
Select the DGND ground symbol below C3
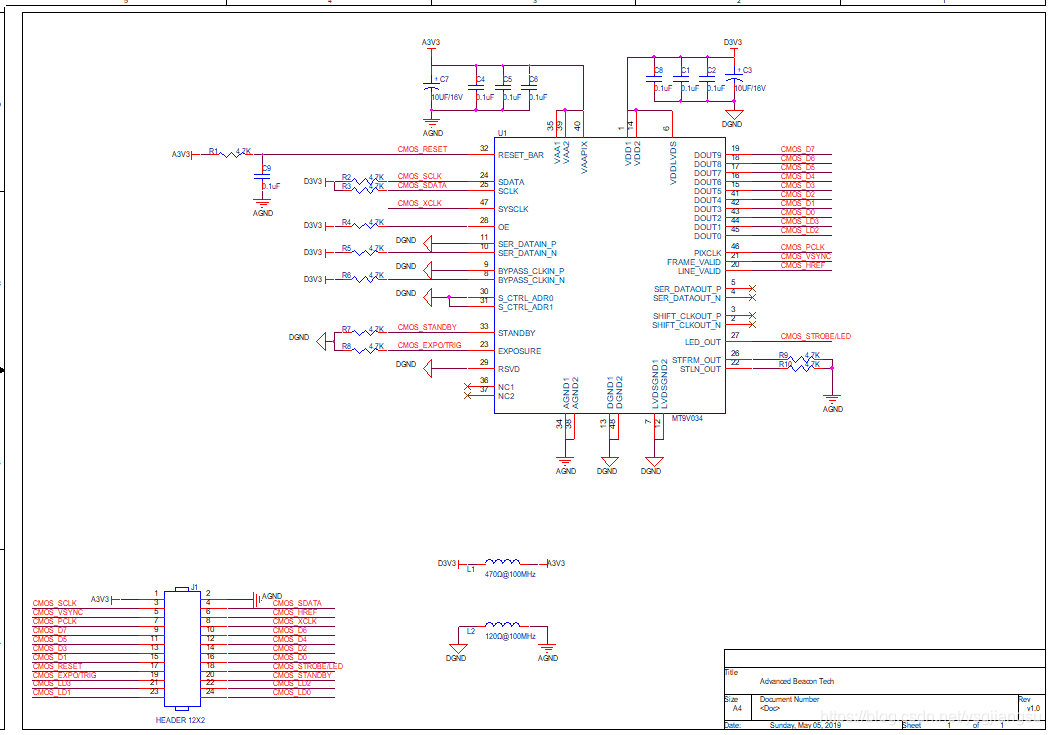[x=733, y=118]
